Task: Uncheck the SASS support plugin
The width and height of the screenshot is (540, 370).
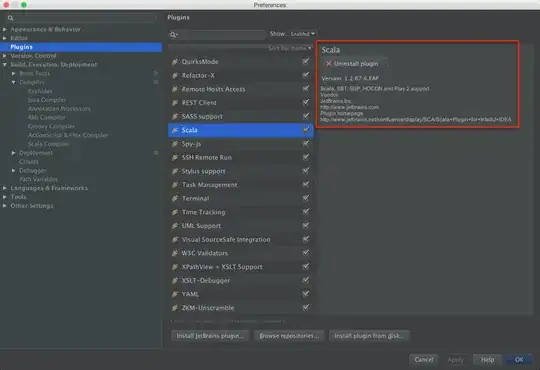Action: pyautogui.click(x=305, y=116)
